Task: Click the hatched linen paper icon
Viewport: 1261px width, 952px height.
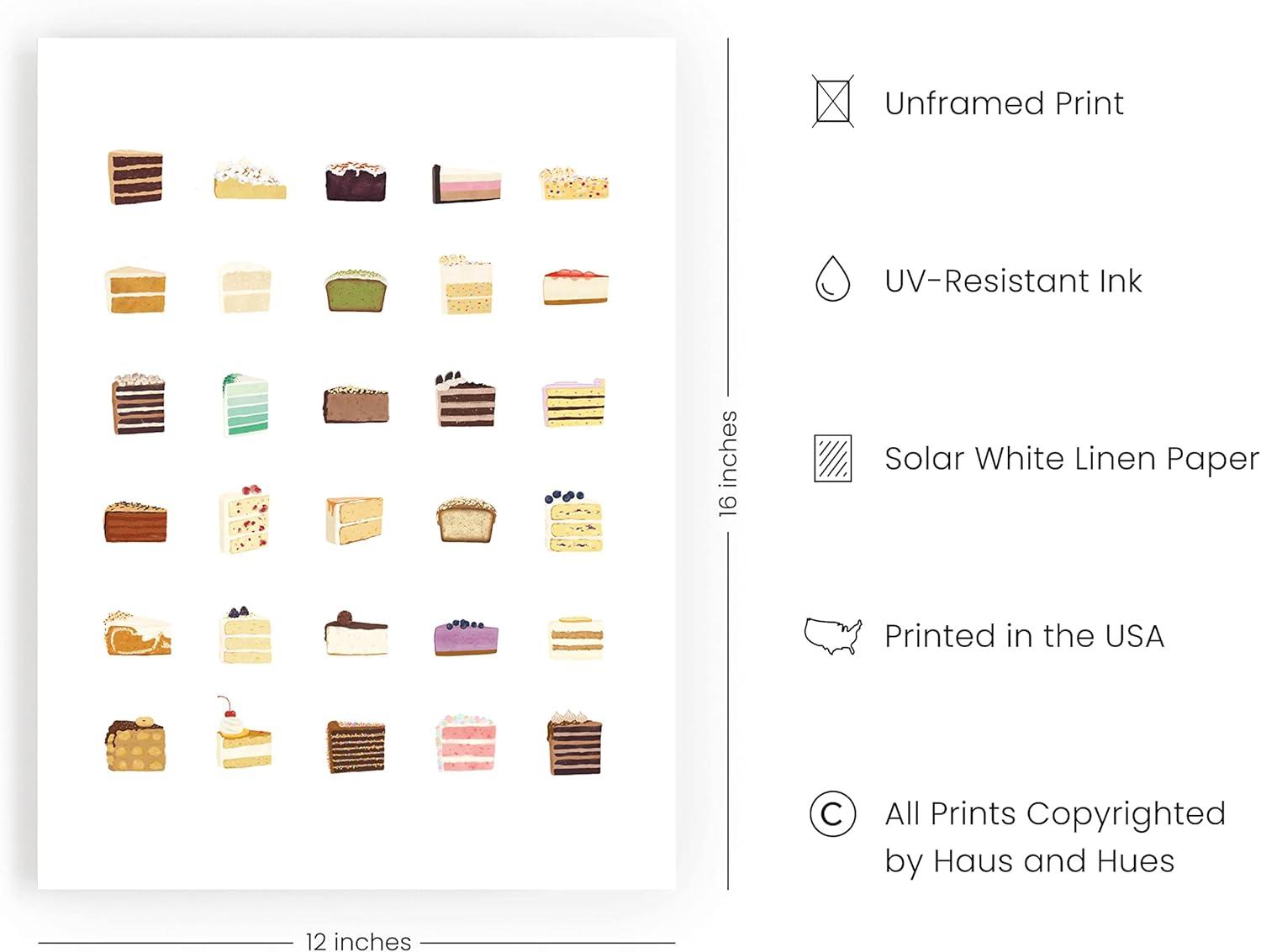Action: click(832, 458)
